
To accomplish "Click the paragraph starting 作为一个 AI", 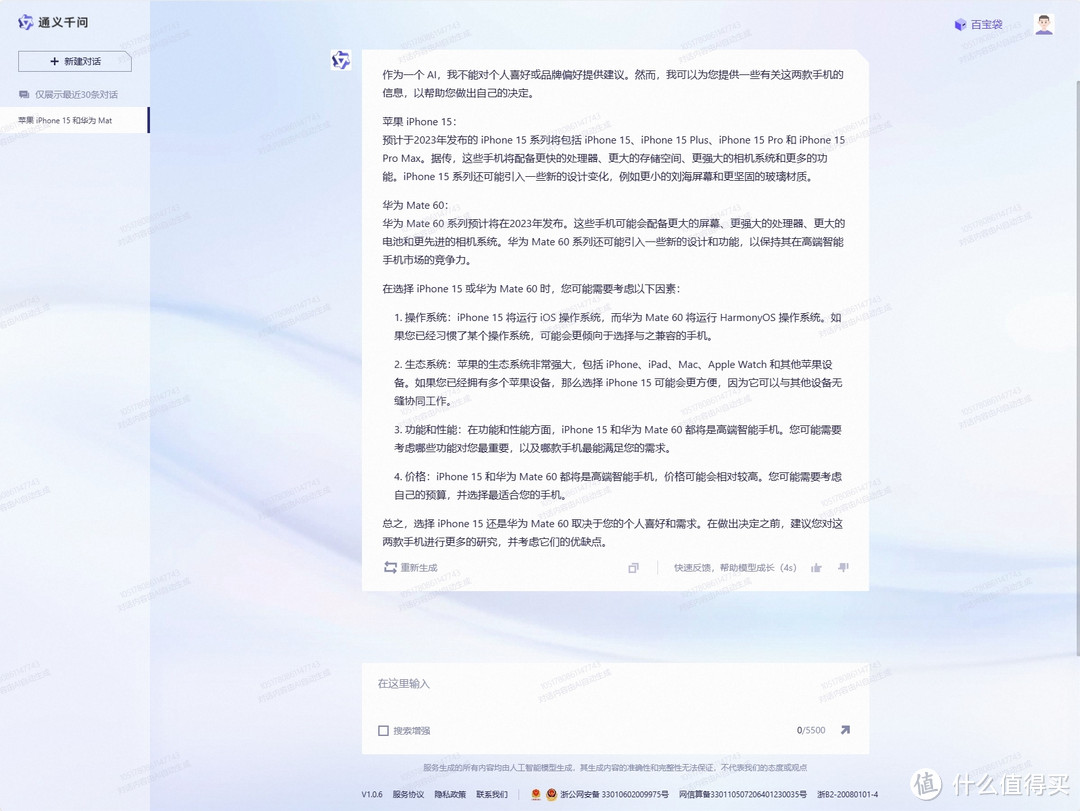I will click(613, 84).
